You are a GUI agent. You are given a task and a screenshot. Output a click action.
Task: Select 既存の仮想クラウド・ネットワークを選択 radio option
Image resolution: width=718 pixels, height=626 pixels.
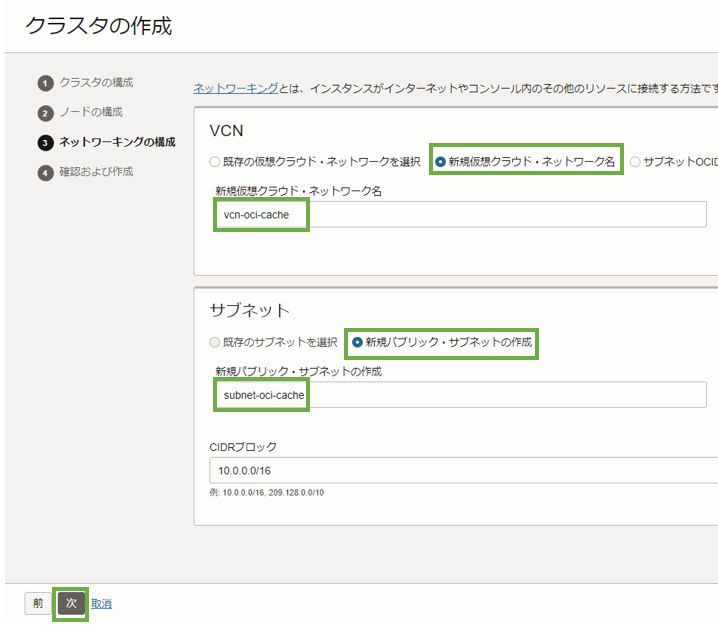pyautogui.click(x=215, y=161)
